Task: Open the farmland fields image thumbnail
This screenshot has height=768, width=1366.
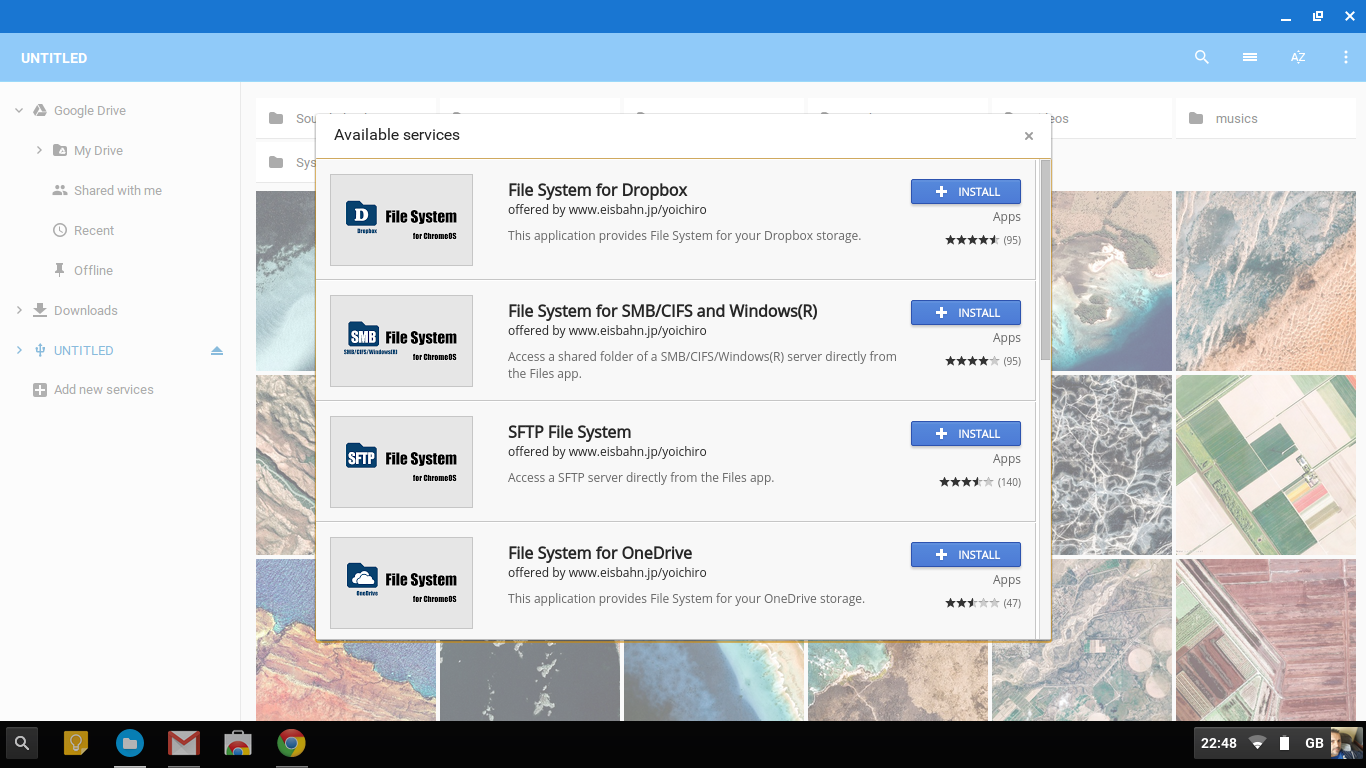Action: 1266,465
